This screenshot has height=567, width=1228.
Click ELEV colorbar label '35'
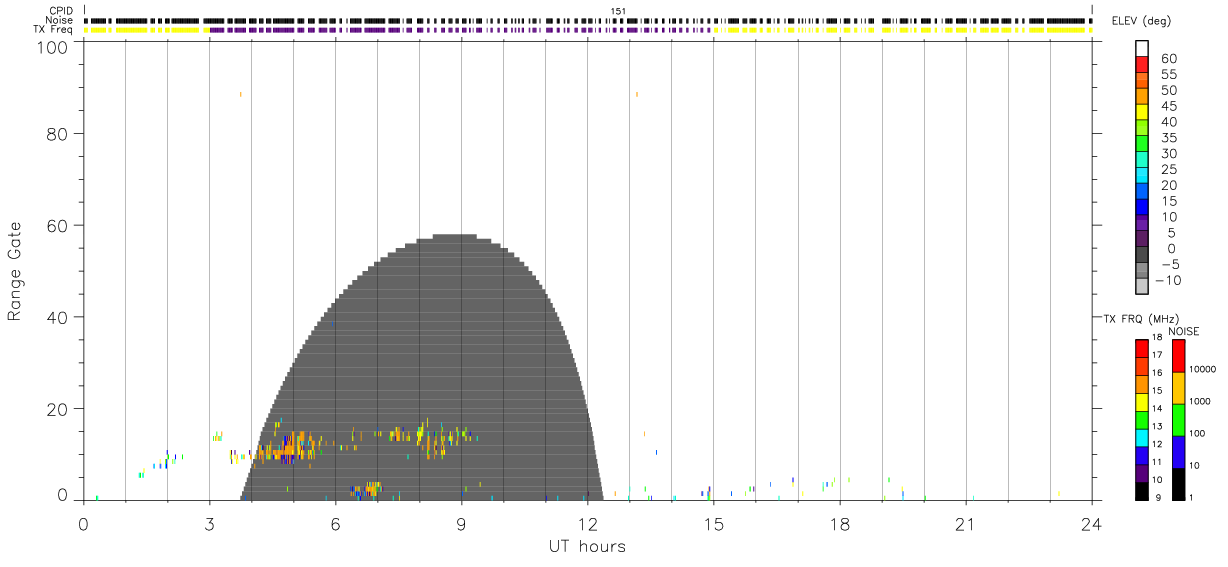click(1169, 138)
